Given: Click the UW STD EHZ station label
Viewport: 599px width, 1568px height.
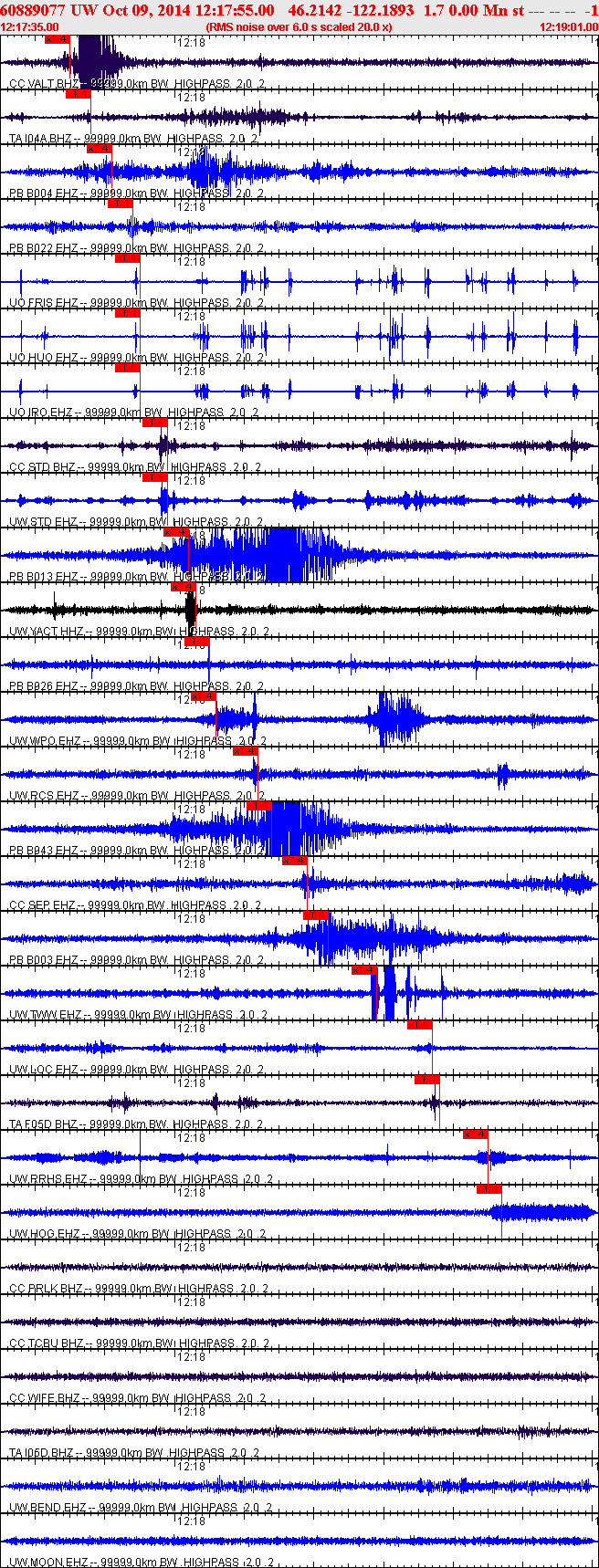Looking at the screenshot, I should click(x=44, y=522).
